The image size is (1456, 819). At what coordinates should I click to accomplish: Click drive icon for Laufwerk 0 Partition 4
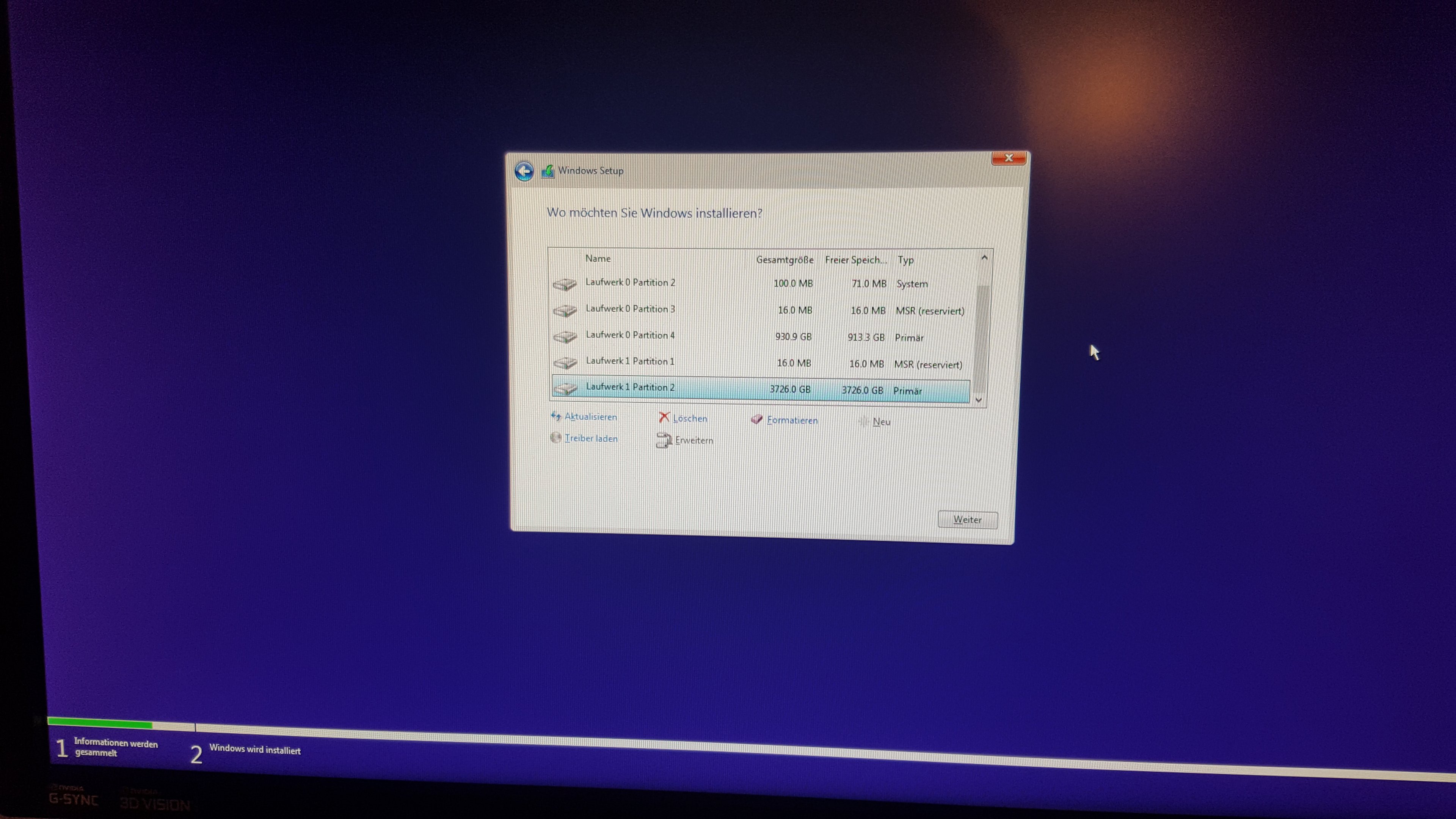tap(565, 337)
